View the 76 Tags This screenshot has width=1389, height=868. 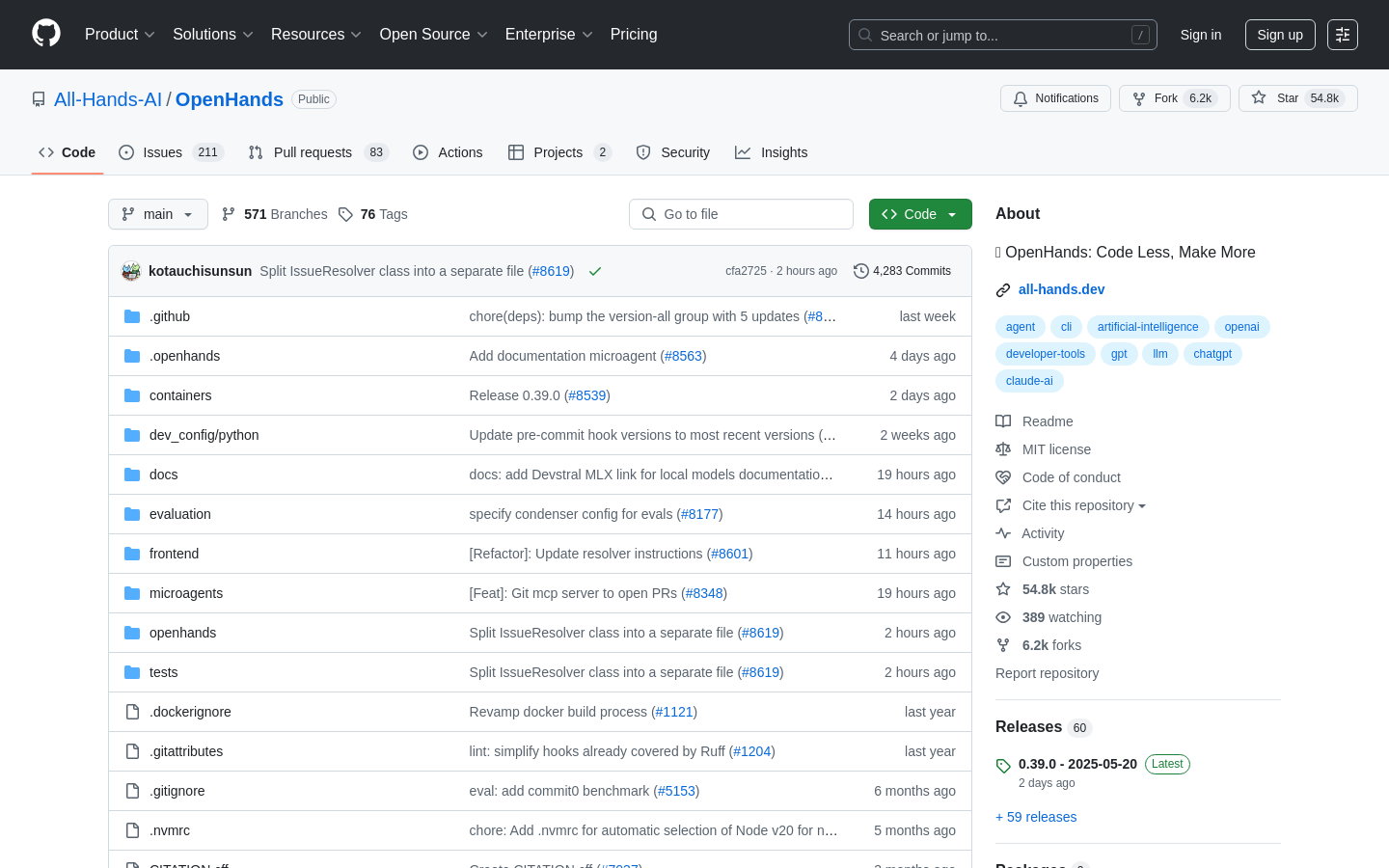point(373,214)
